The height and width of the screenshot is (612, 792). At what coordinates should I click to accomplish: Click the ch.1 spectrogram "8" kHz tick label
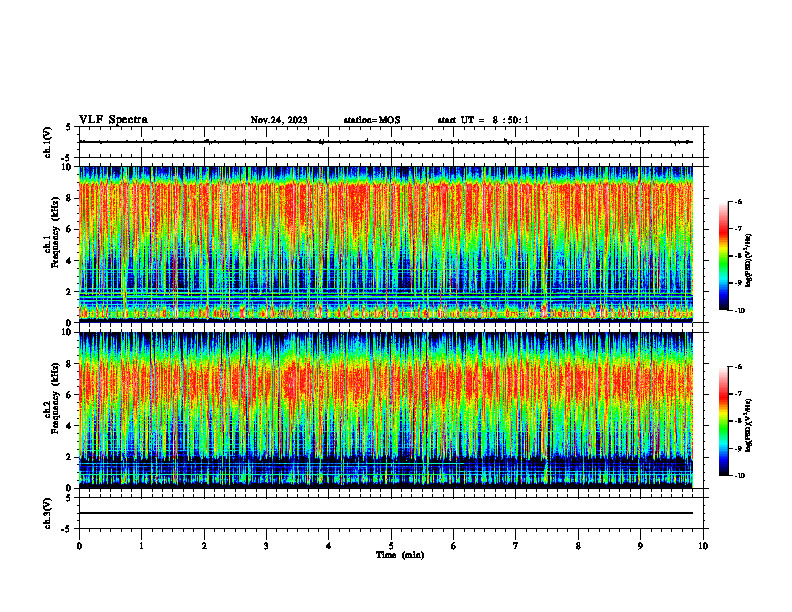point(69,198)
